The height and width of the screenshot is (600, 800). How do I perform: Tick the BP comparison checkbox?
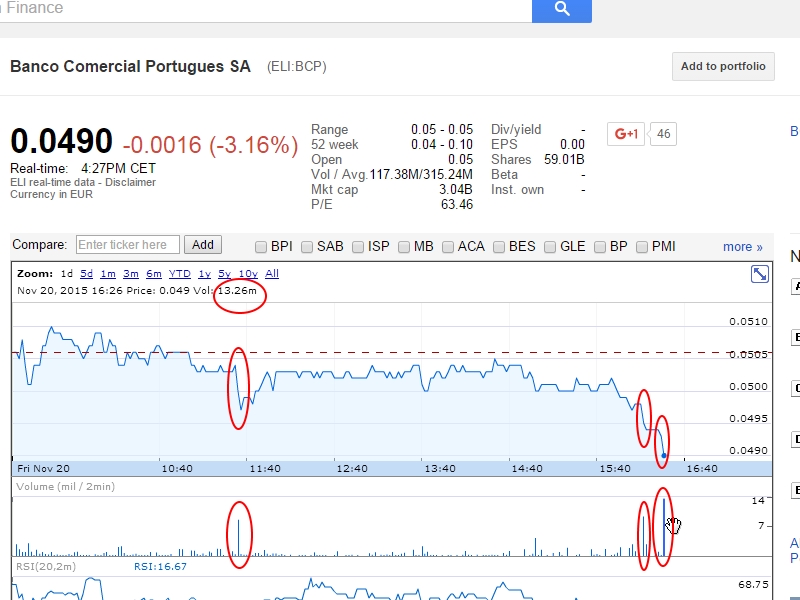(599, 247)
